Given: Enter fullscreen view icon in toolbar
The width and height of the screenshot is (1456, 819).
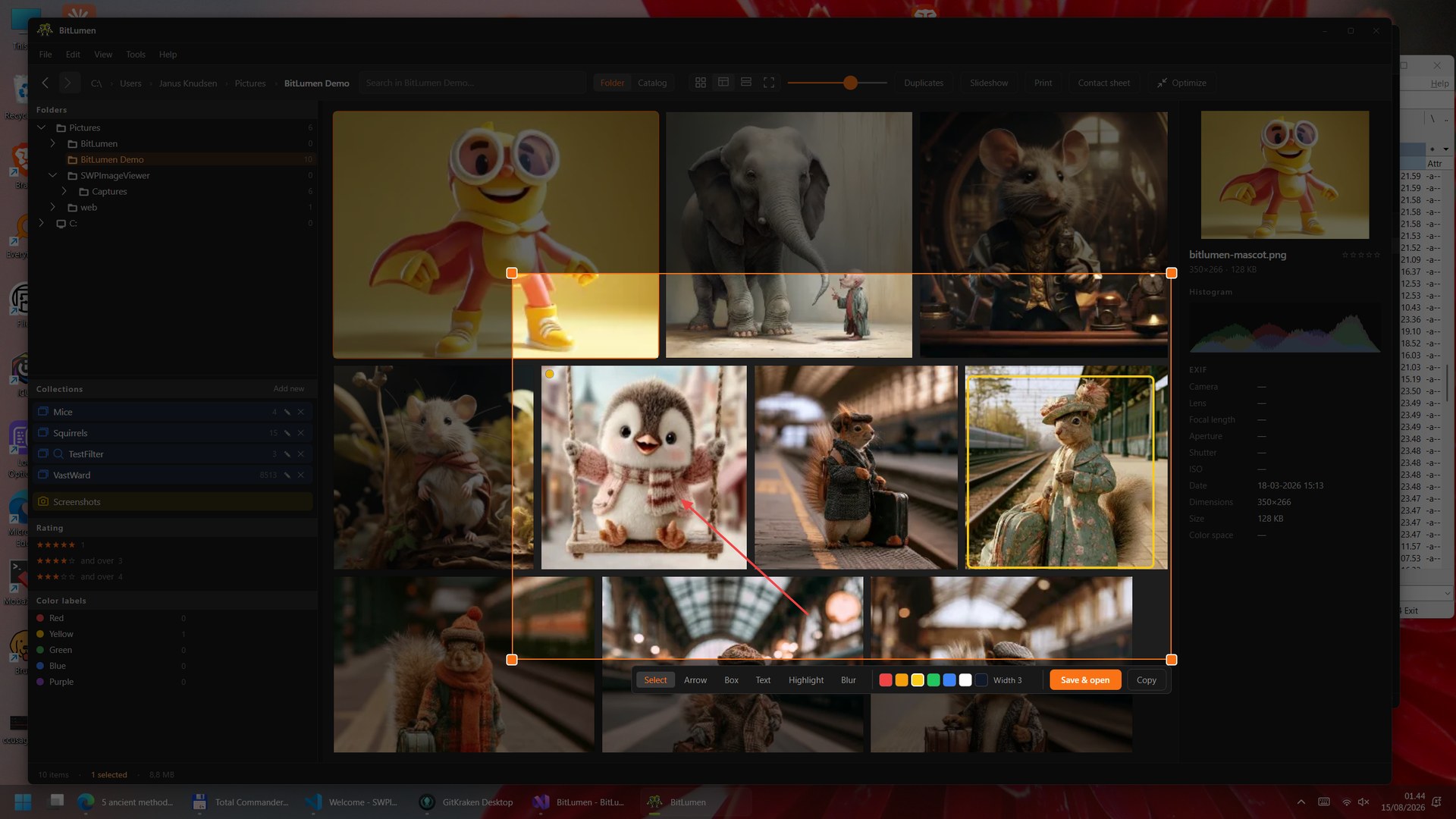Looking at the screenshot, I should pyautogui.click(x=769, y=83).
